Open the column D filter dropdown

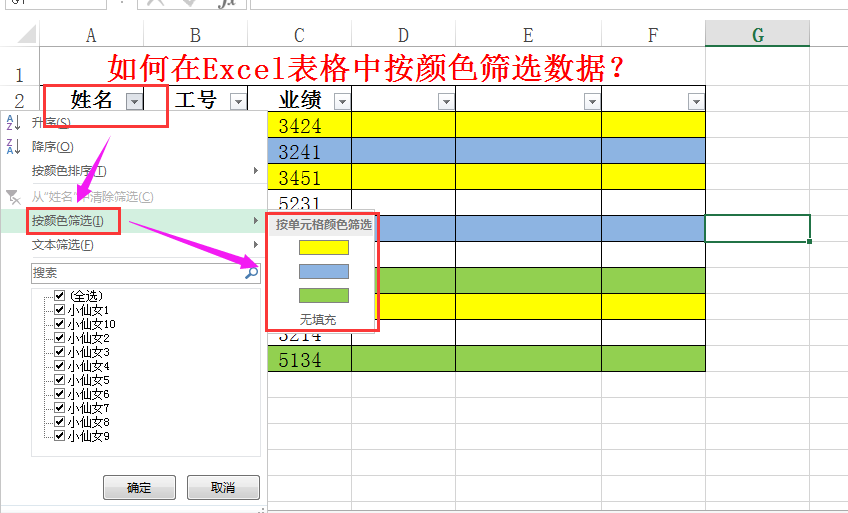pyautogui.click(x=446, y=101)
